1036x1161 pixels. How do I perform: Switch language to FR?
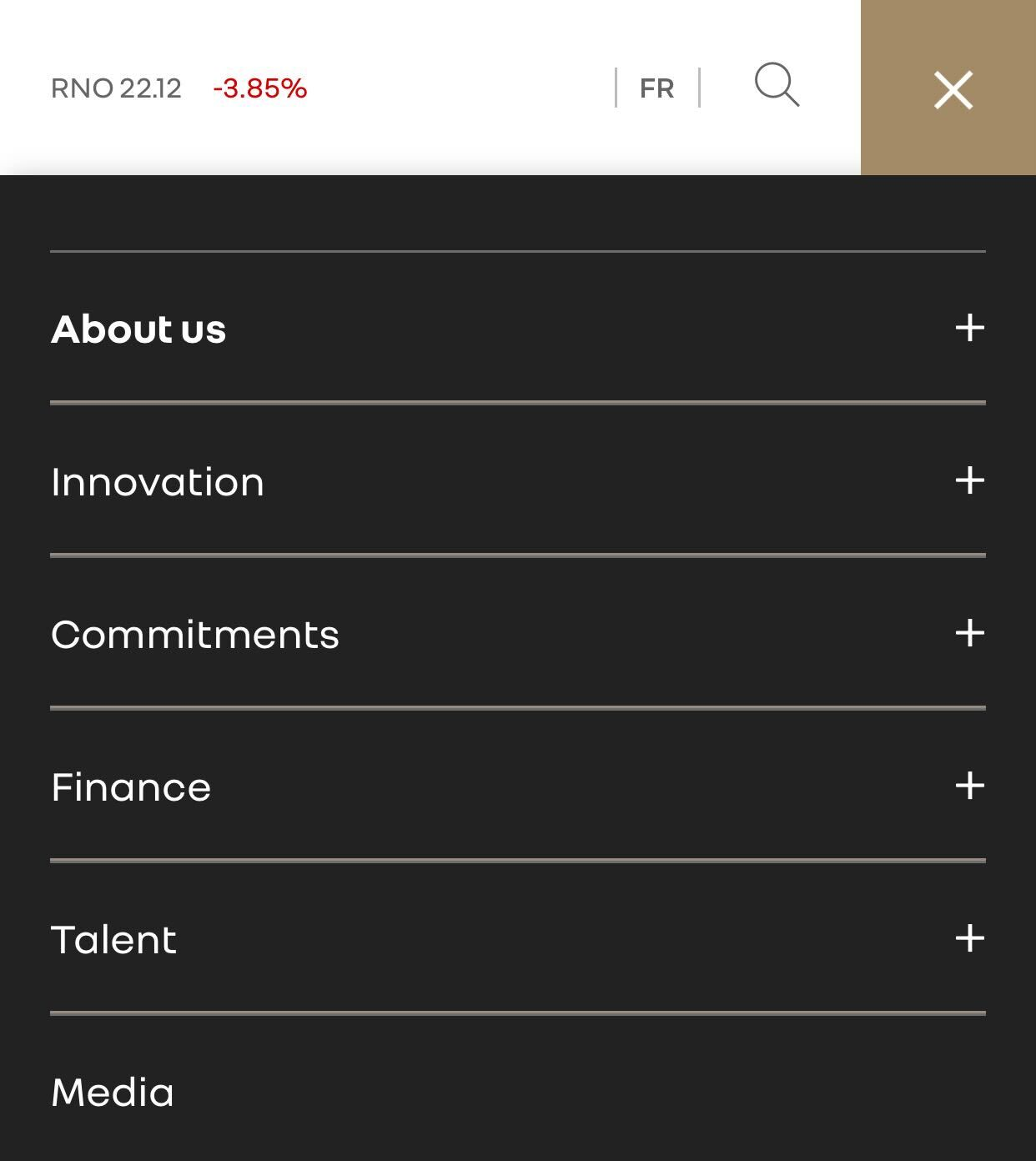coord(656,88)
